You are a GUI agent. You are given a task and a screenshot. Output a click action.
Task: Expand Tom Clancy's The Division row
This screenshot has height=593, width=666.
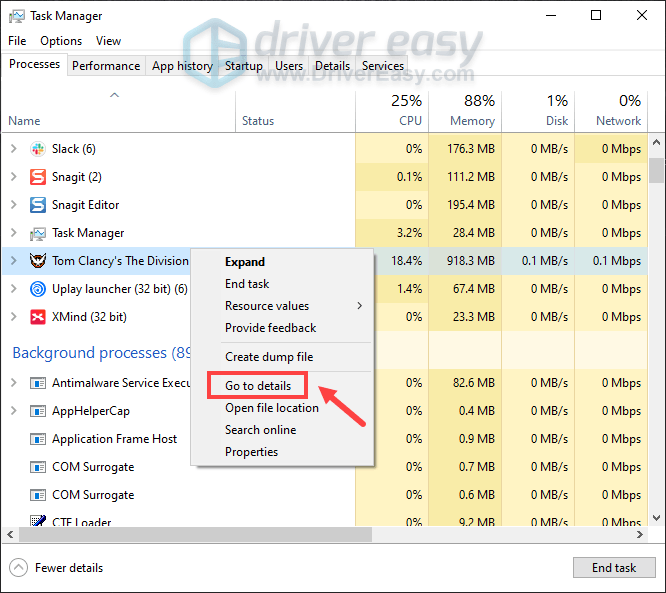point(14,260)
